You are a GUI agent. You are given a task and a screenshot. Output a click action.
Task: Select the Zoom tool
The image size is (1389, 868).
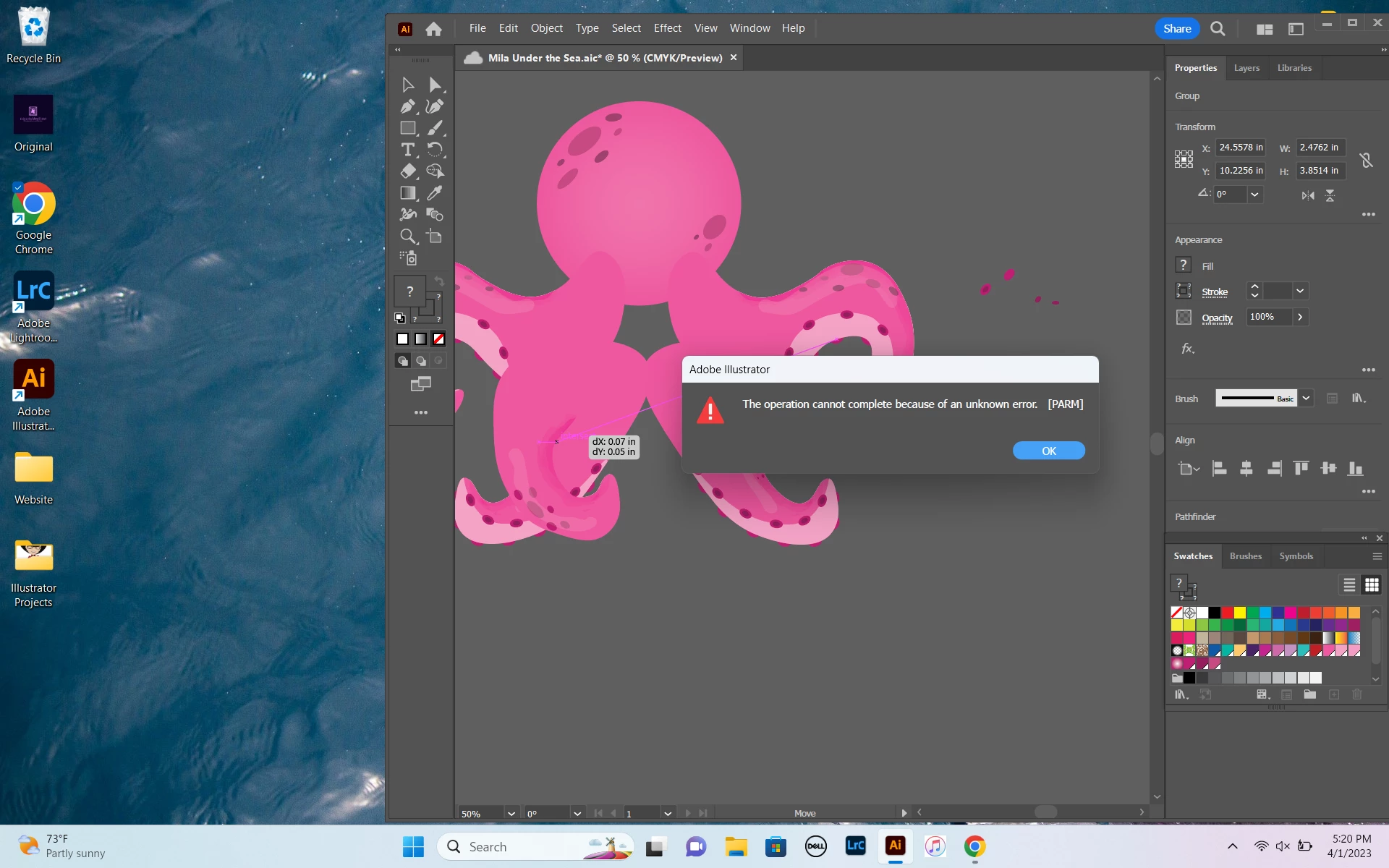pos(407,237)
